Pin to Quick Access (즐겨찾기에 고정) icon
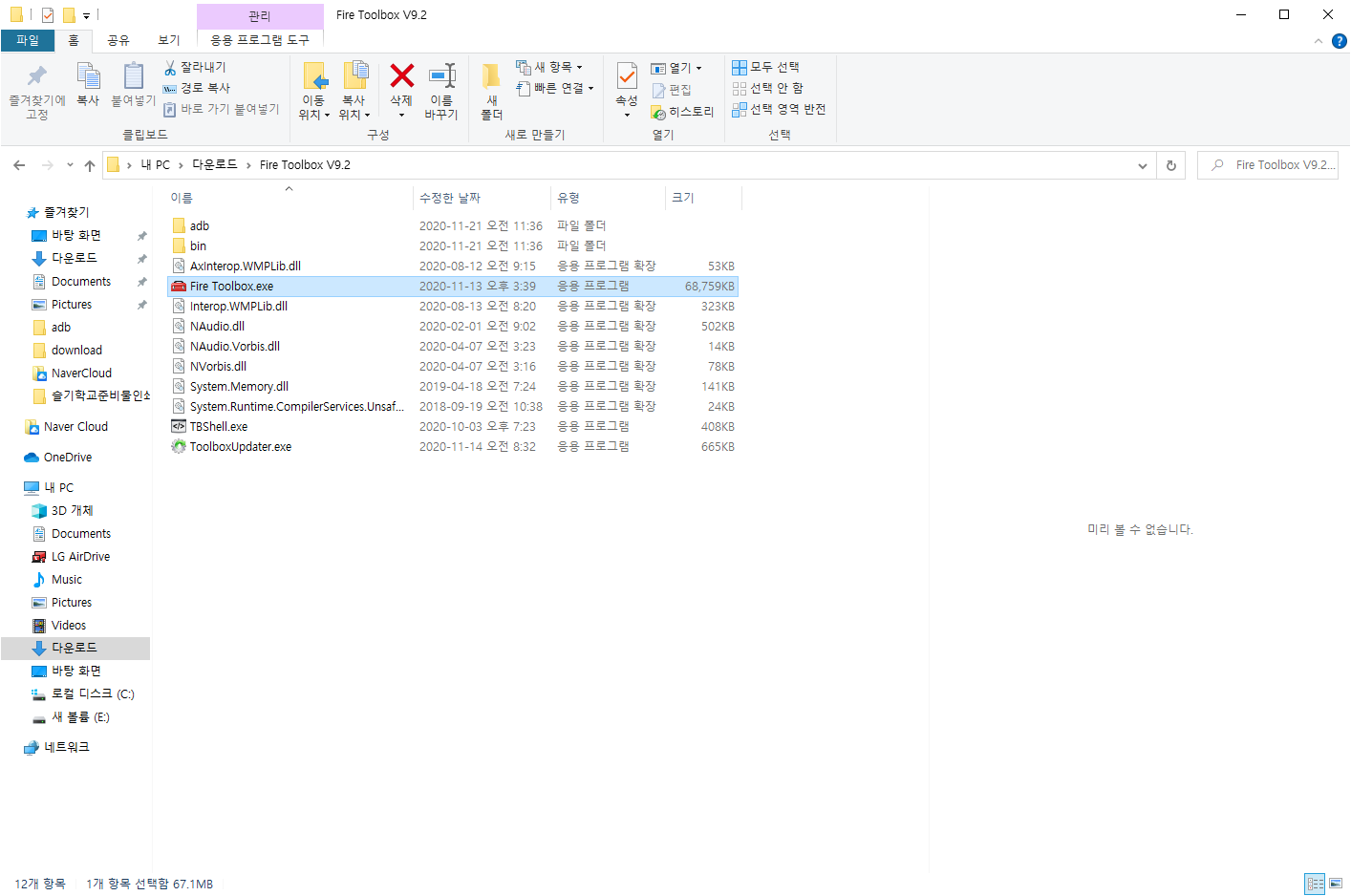The height and width of the screenshot is (896, 1351). coord(36,91)
